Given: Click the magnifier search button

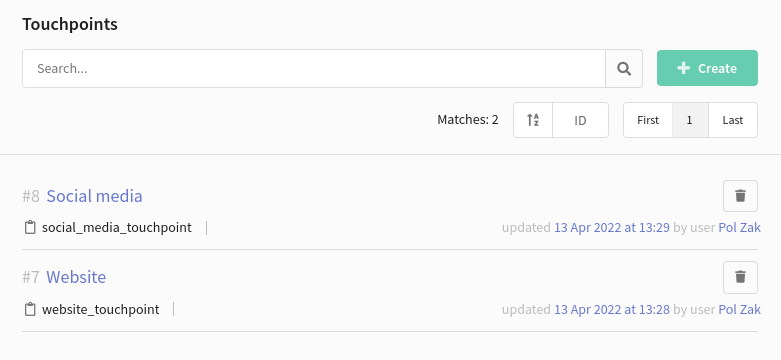Looking at the screenshot, I should click(624, 68).
